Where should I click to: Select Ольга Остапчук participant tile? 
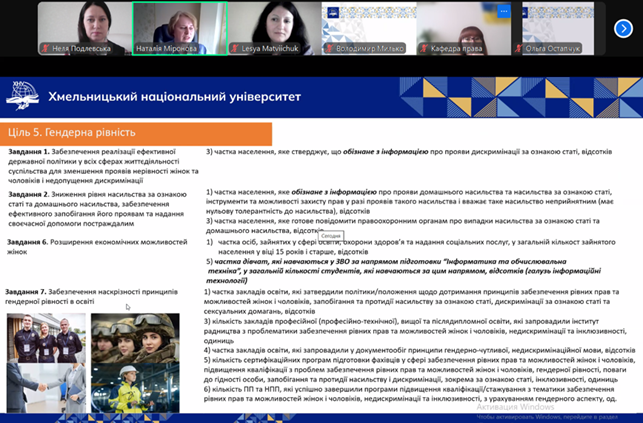[x=559, y=28]
